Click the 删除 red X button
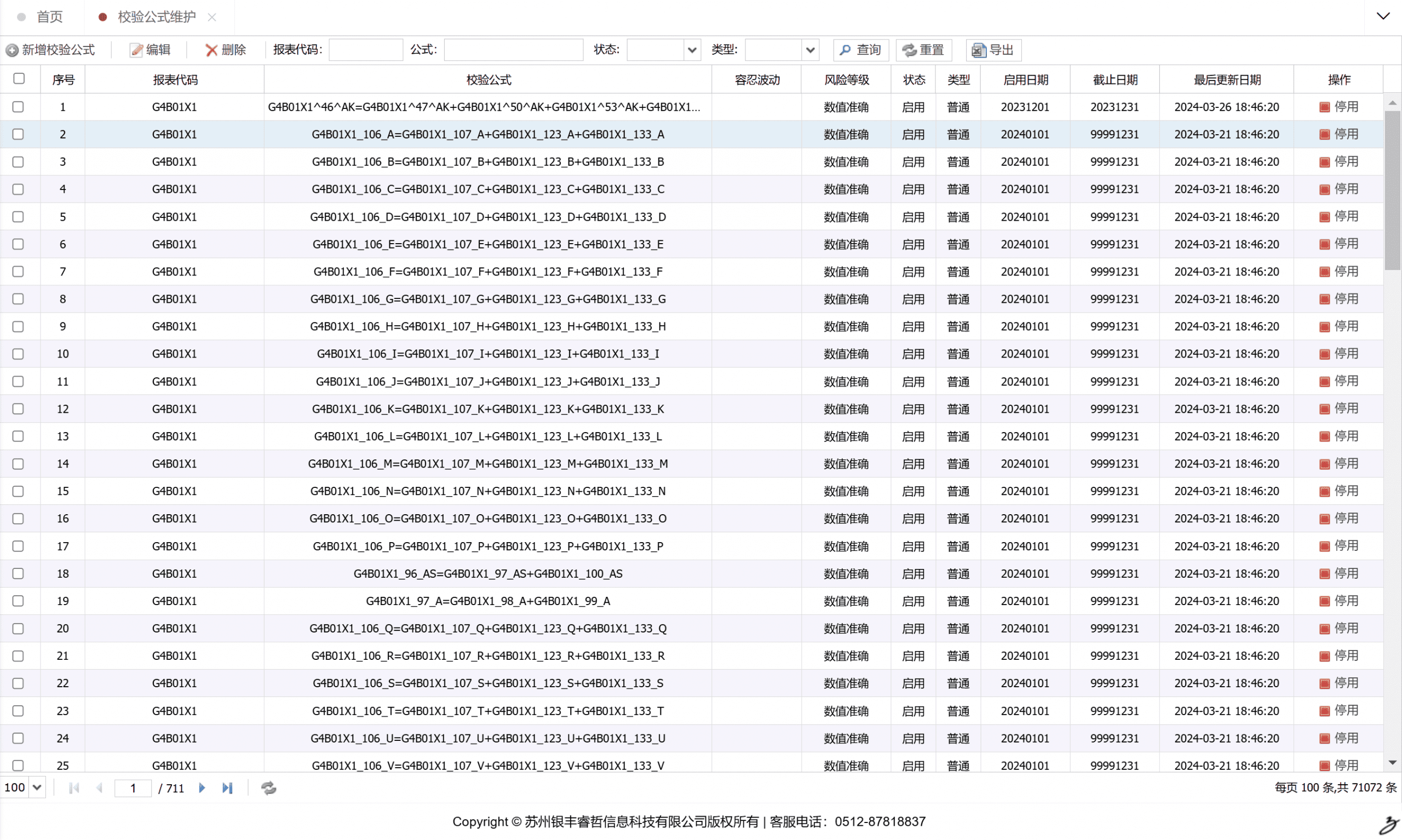This screenshot has height=840, width=1402. 225,50
